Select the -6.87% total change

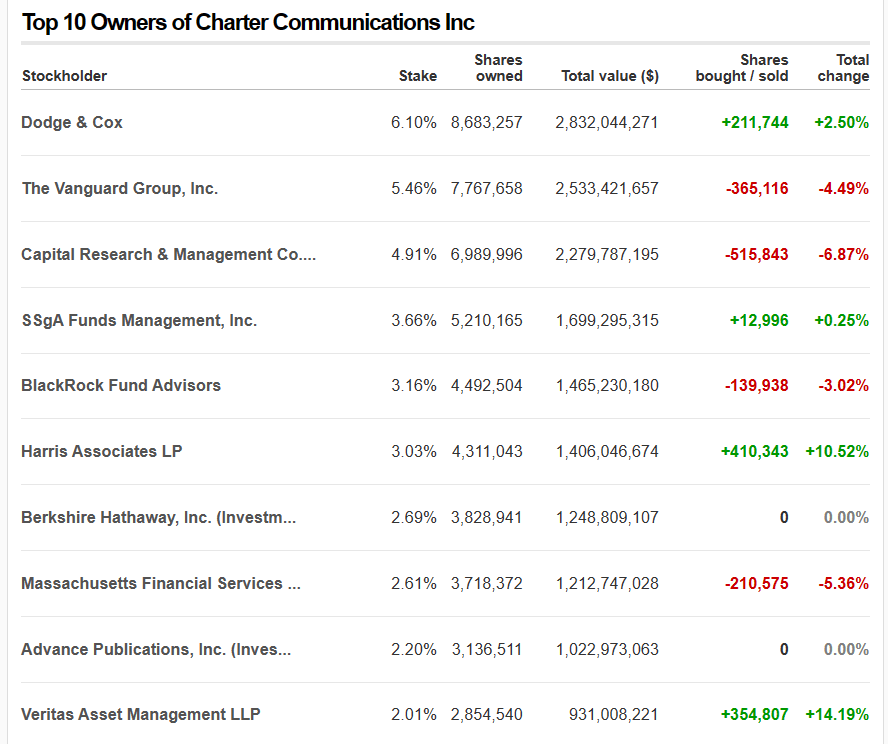(844, 254)
